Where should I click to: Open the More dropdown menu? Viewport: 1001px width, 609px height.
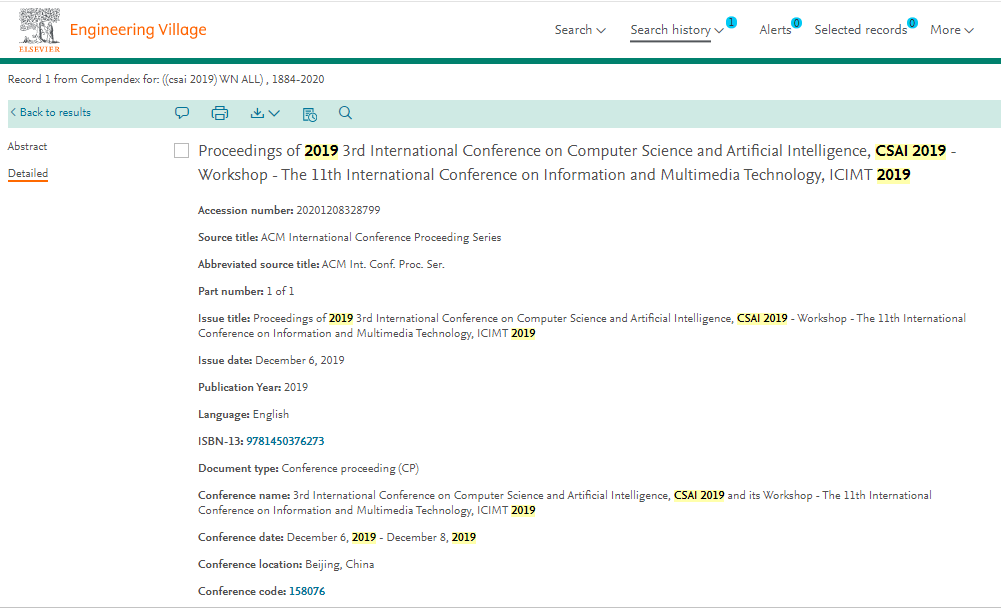tap(952, 30)
